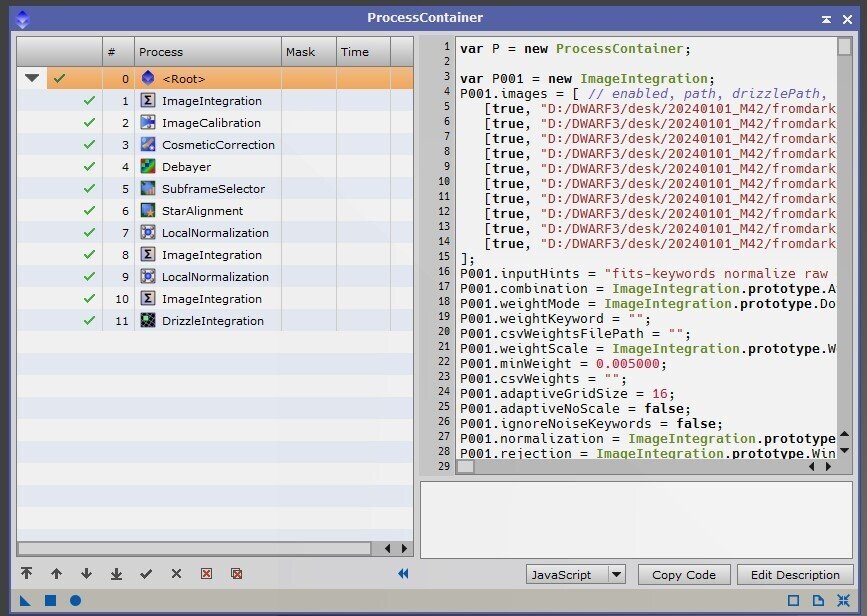Select the LocalNormalization row numbered 9
The image size is (867, 616).
(215, 276)
